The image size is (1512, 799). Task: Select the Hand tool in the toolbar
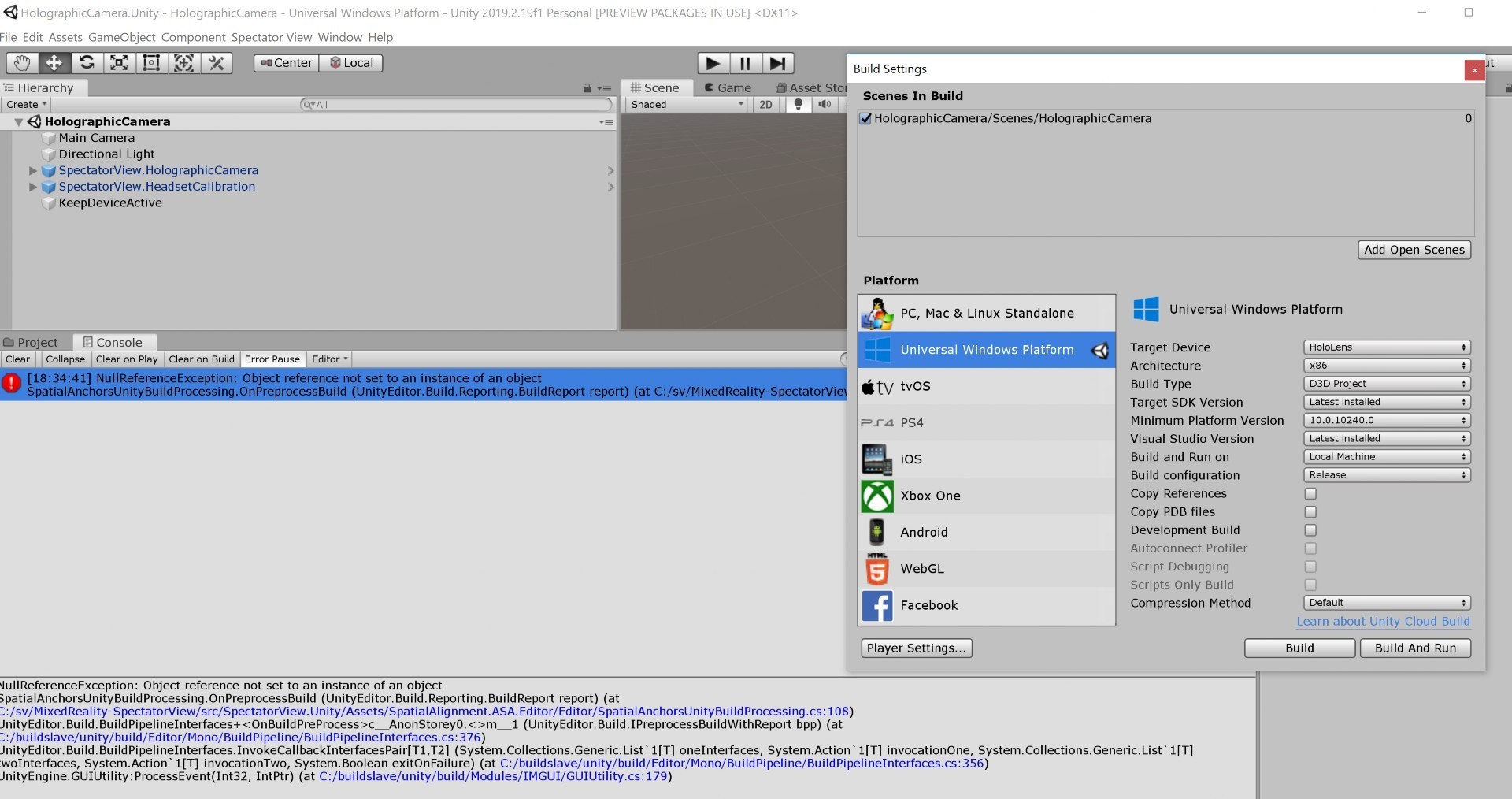[x=21, y=63]
